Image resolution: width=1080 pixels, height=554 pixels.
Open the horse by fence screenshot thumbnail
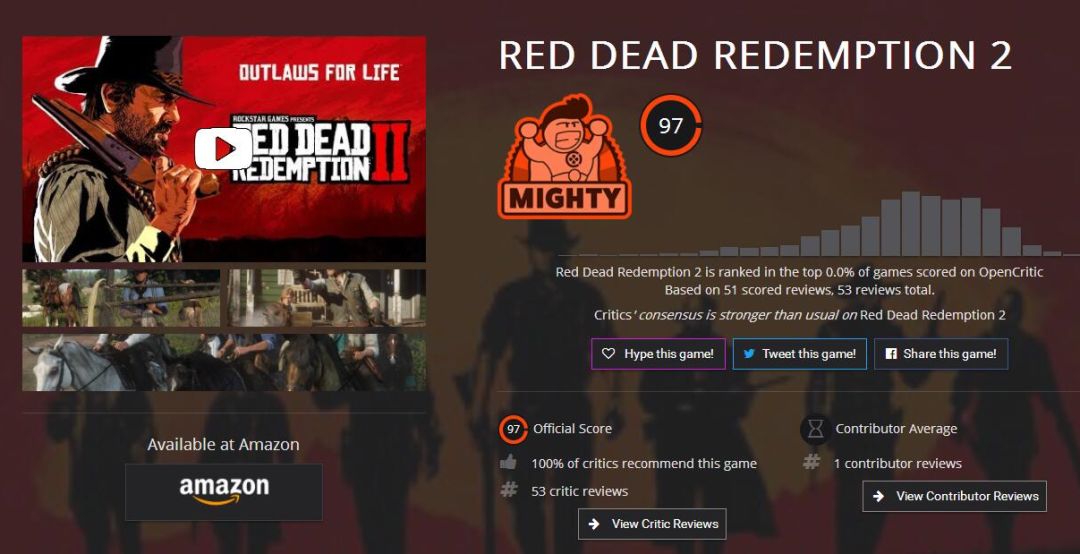121,298
